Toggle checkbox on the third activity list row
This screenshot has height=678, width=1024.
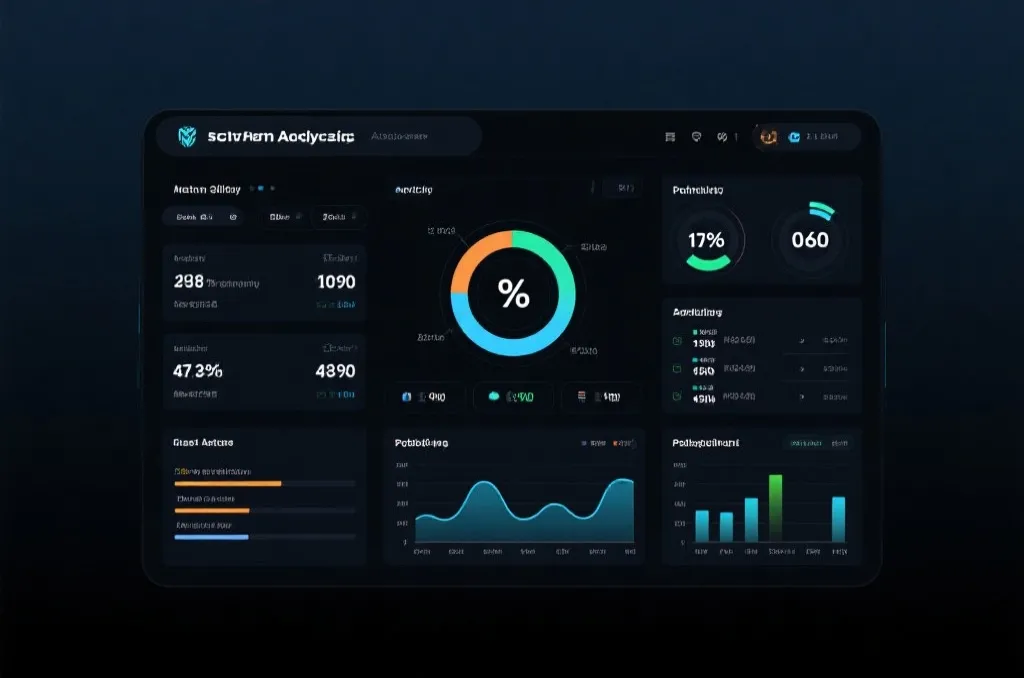coord(677,396)
